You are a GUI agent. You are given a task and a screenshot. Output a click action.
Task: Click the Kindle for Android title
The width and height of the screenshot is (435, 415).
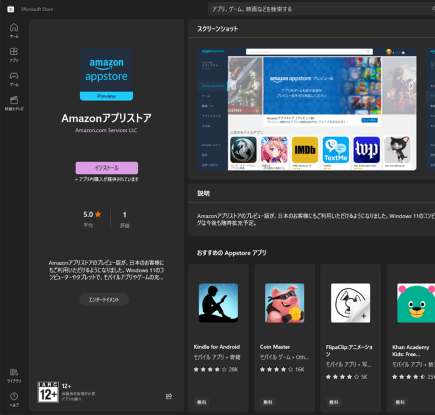tap(217, 347)
